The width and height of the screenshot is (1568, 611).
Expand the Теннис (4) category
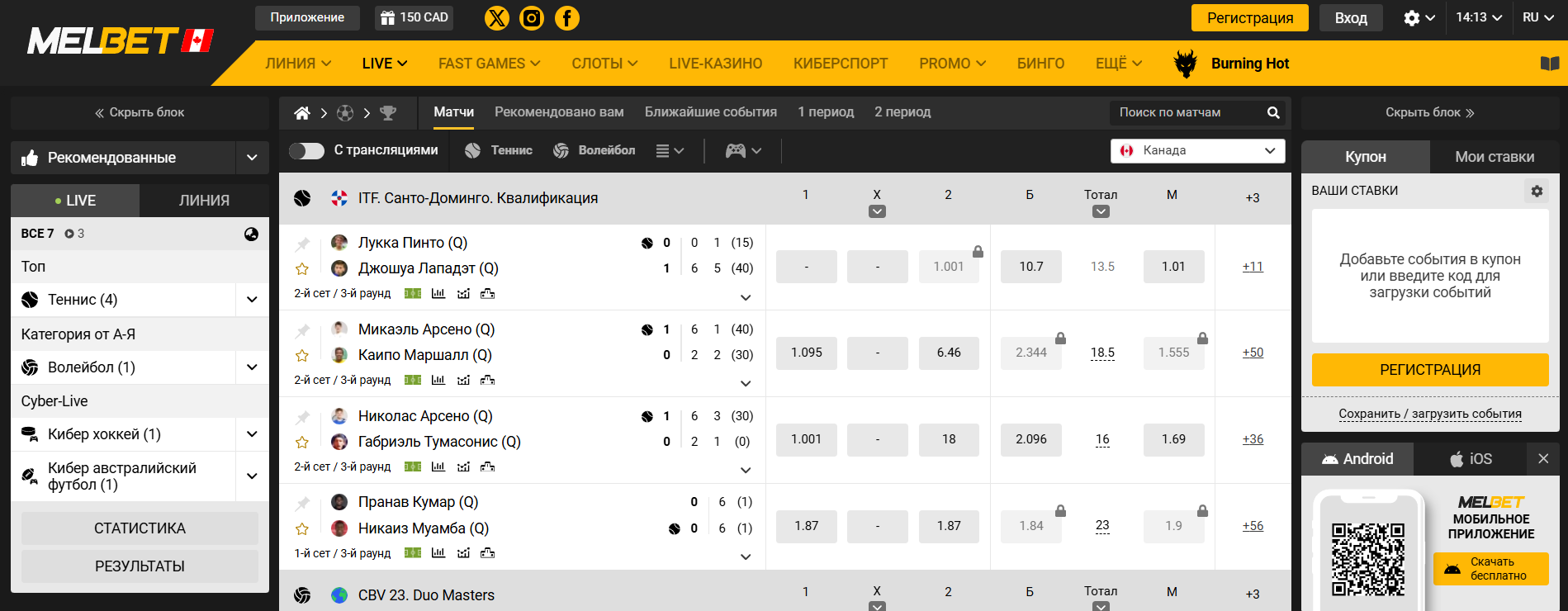point(252,300)
